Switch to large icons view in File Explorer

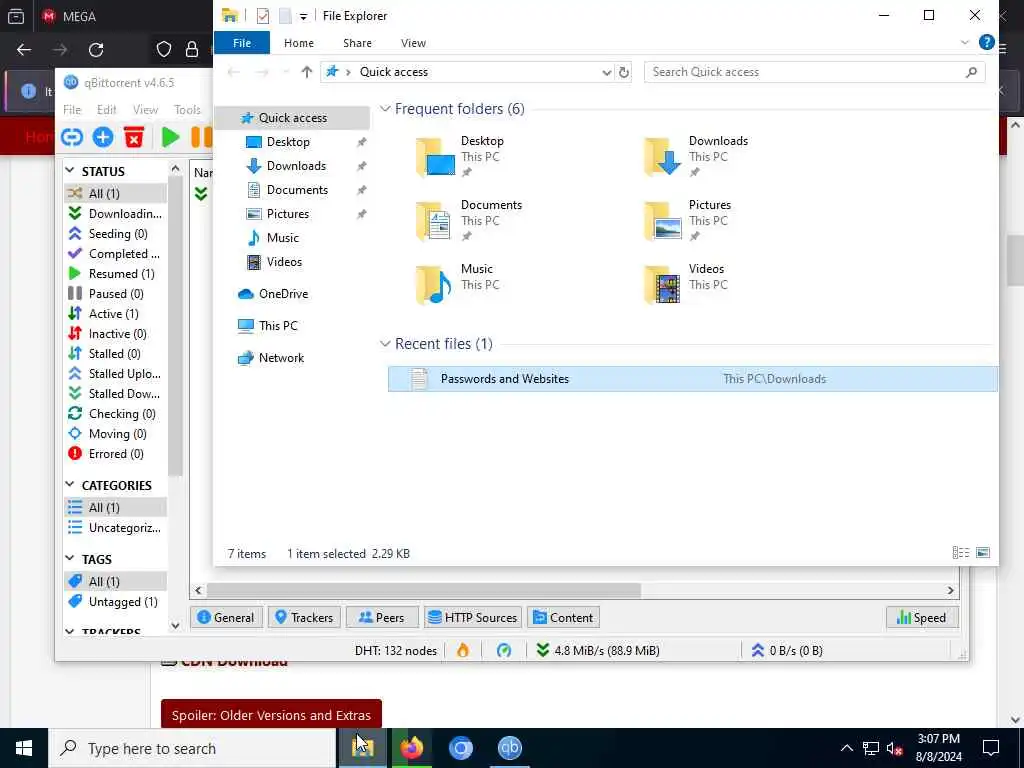pos(983,553)
